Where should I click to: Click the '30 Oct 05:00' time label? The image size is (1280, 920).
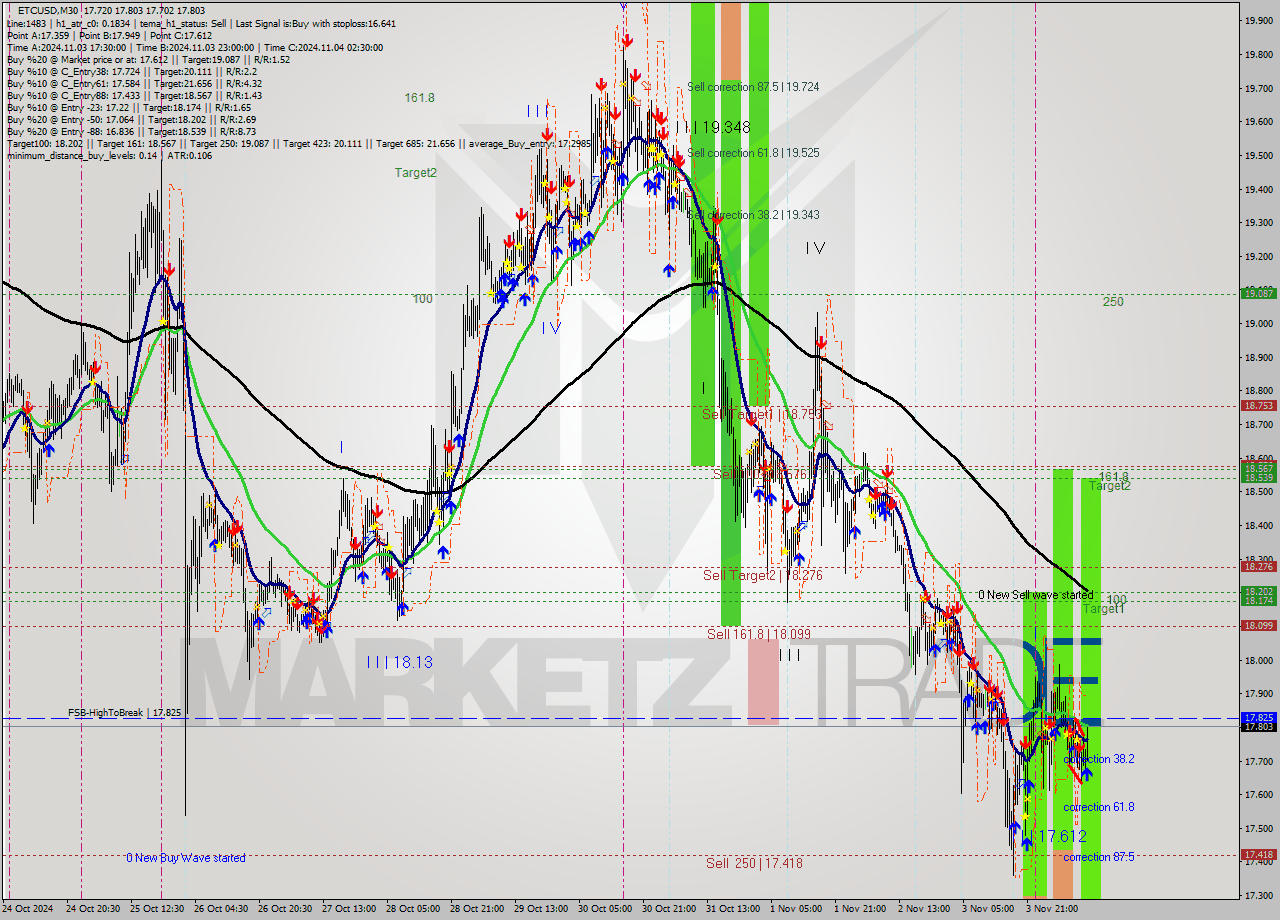[605, 909]
